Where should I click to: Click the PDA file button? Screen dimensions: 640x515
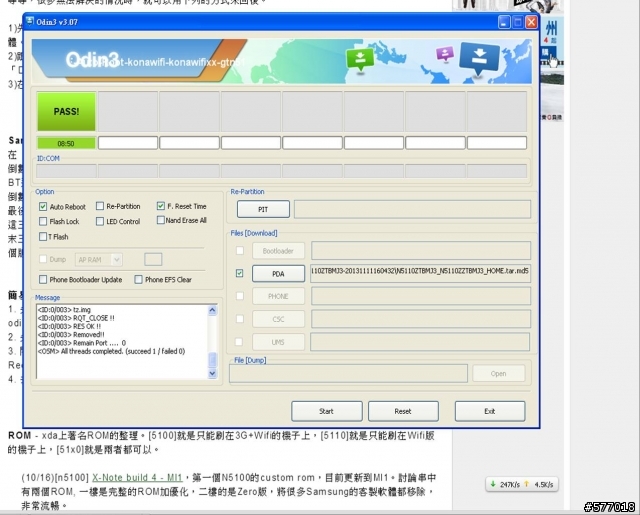pyautogui.click(x=278, y=273)
